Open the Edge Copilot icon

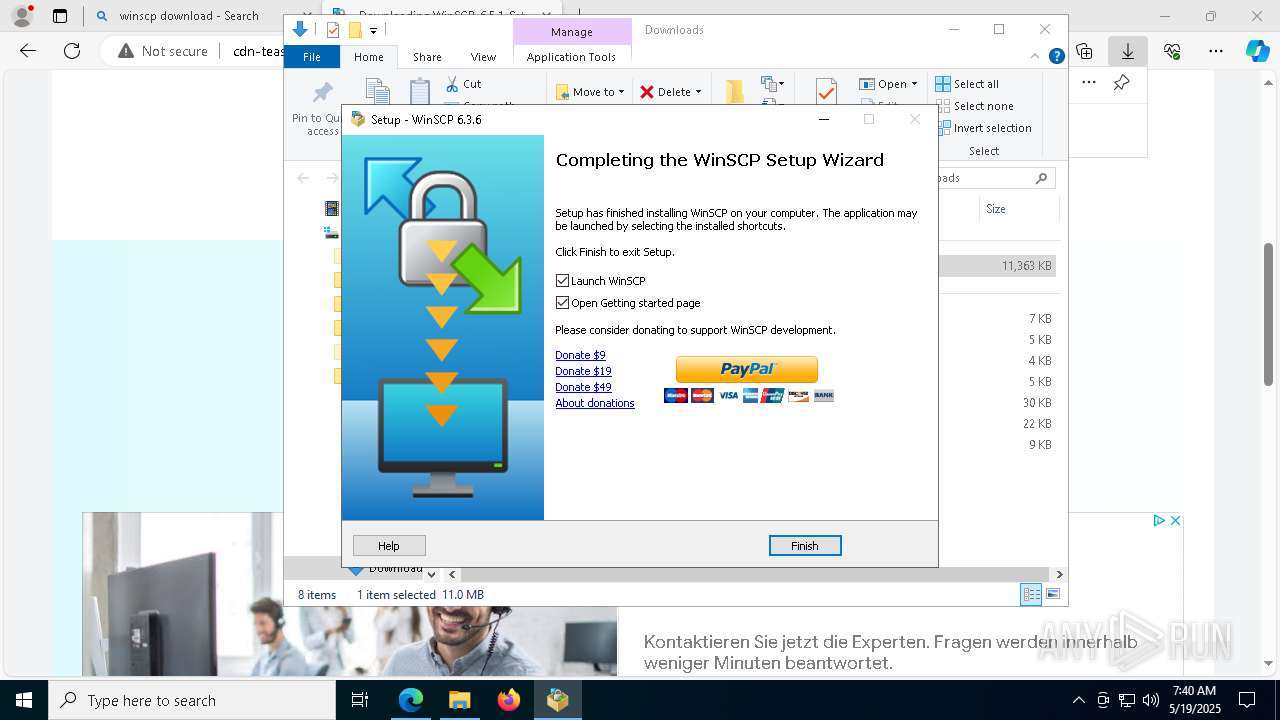pos(1257,51)
